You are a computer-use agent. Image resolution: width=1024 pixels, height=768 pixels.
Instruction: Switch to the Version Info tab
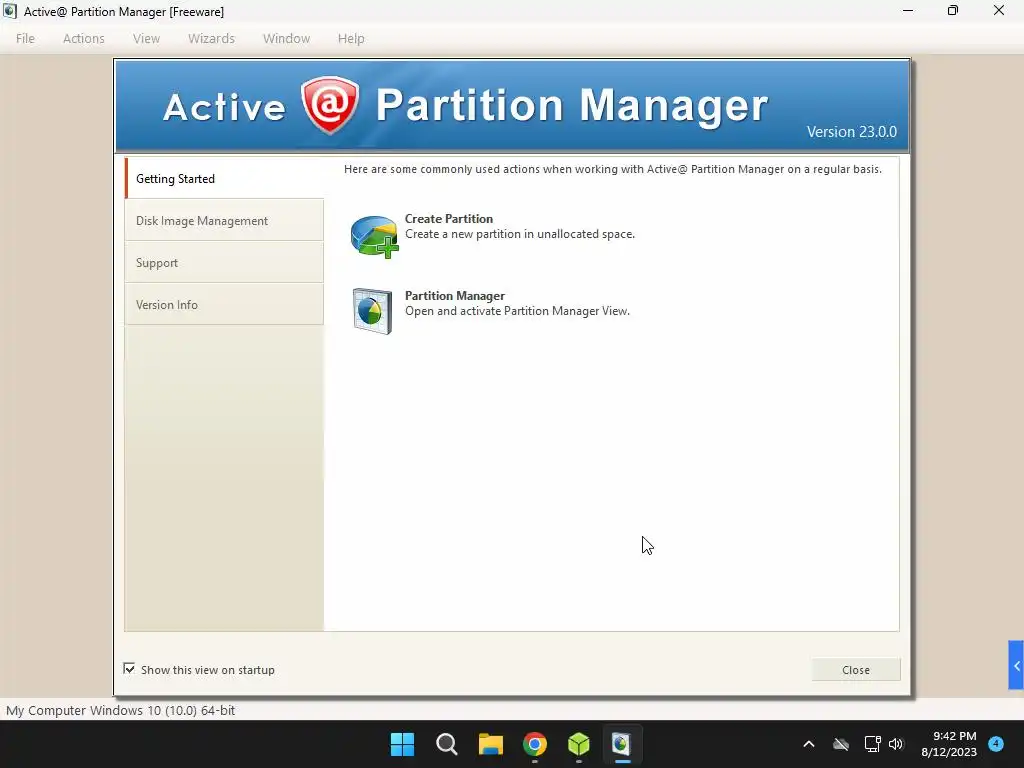pos(224,304)
